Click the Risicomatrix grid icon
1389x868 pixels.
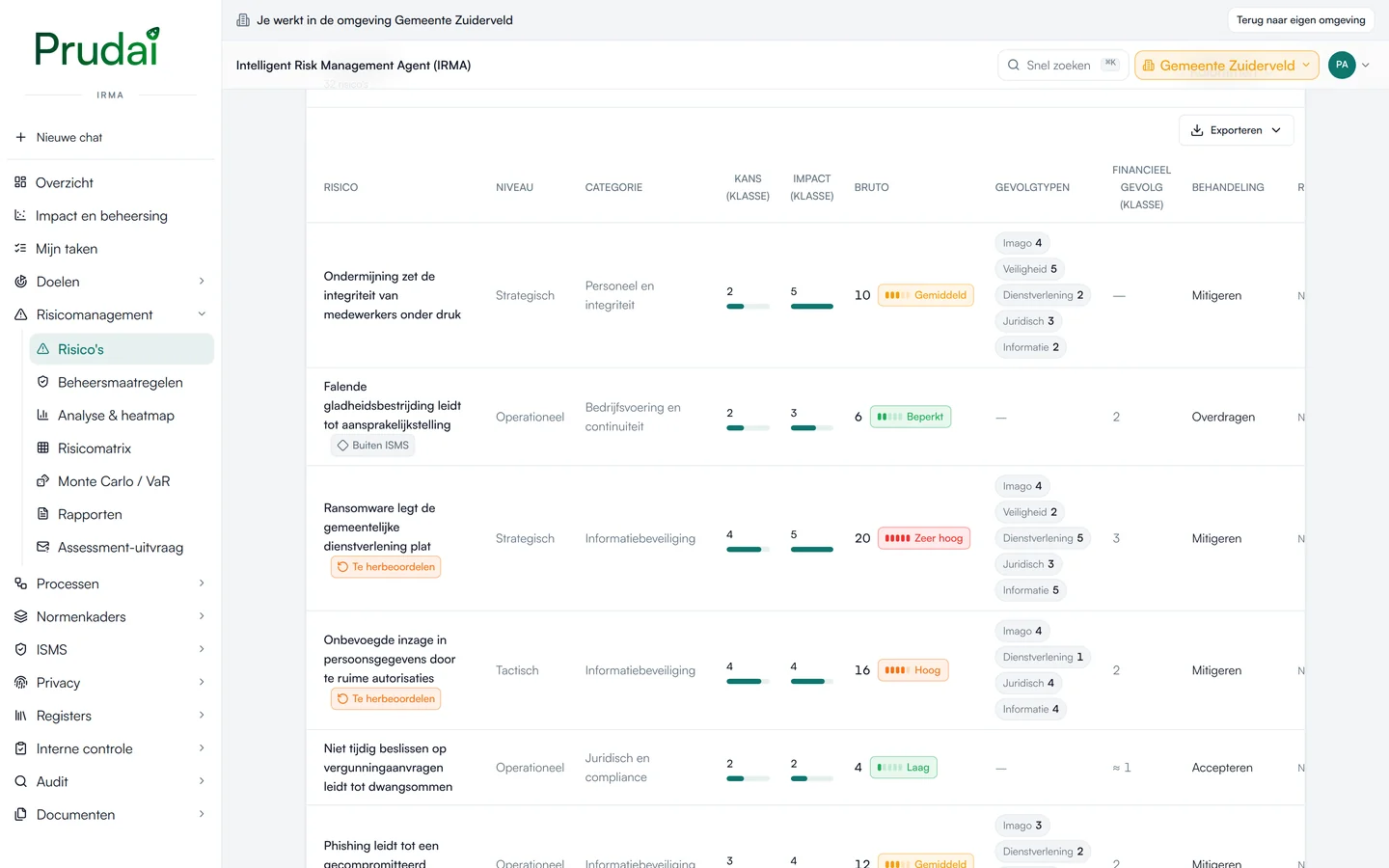pyautogui.click(x=42, y=448)
